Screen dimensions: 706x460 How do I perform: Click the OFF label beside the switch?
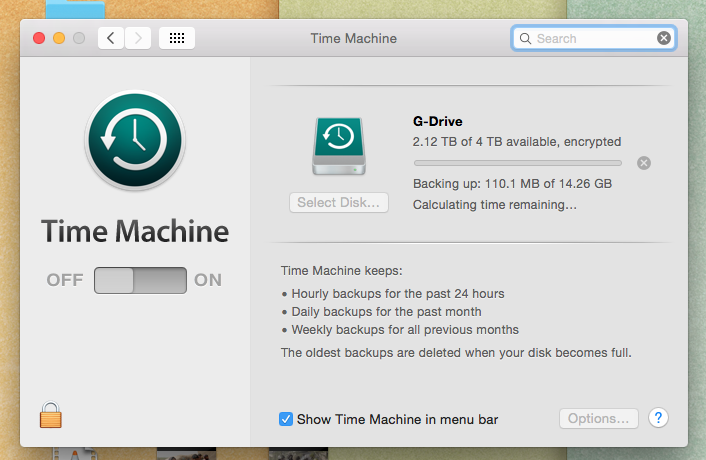tap(65, 280)
